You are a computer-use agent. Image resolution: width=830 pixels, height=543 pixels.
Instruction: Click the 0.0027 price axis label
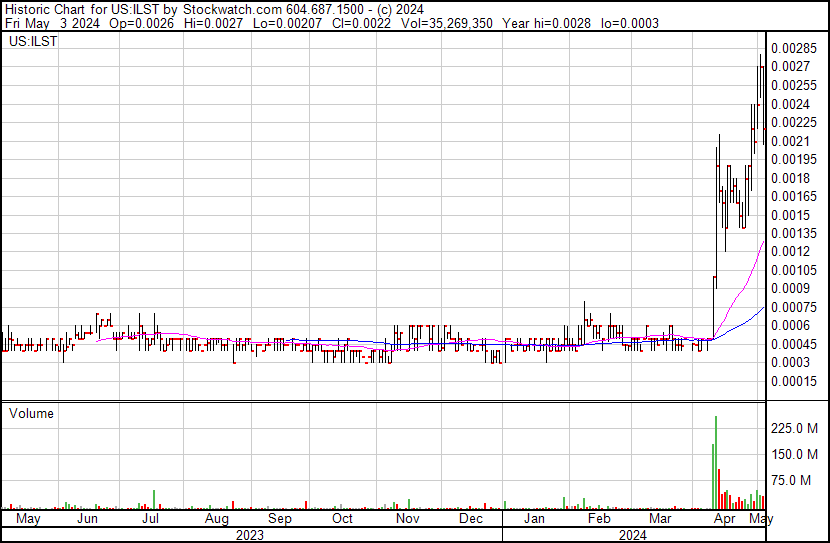pos(790,67)
